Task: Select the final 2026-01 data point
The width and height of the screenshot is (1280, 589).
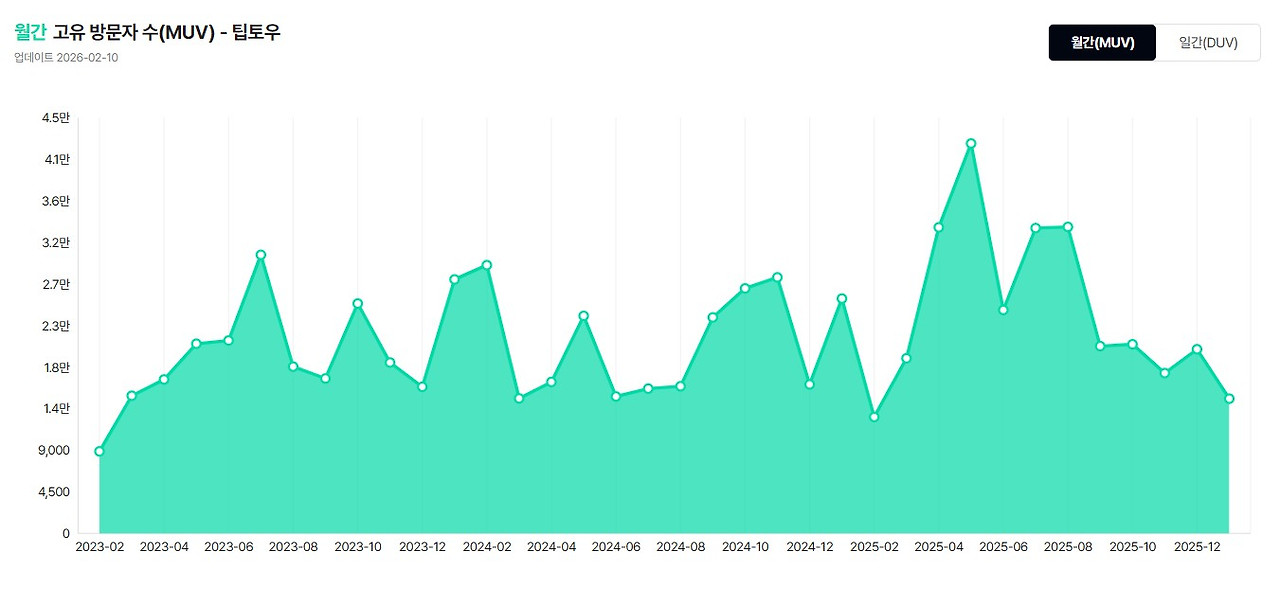Action: click(1229, 399)
